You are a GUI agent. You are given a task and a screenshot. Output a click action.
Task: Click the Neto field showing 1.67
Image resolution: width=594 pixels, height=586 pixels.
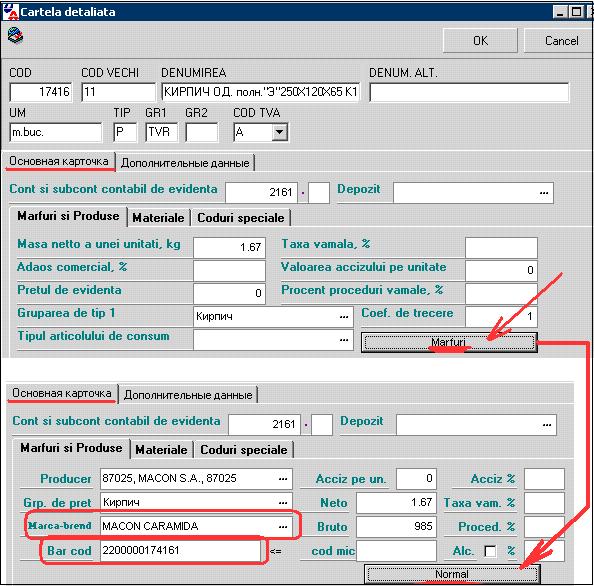coord(396,503)
